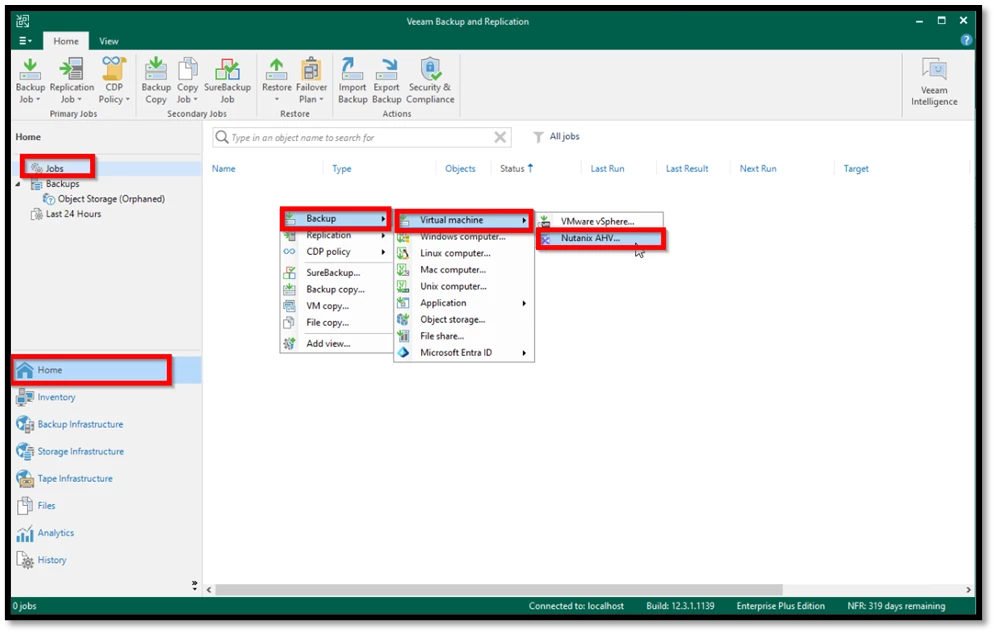Select Nutanix AHV... option
Viewport: 995px width, 633px height.
pos(600,238)
